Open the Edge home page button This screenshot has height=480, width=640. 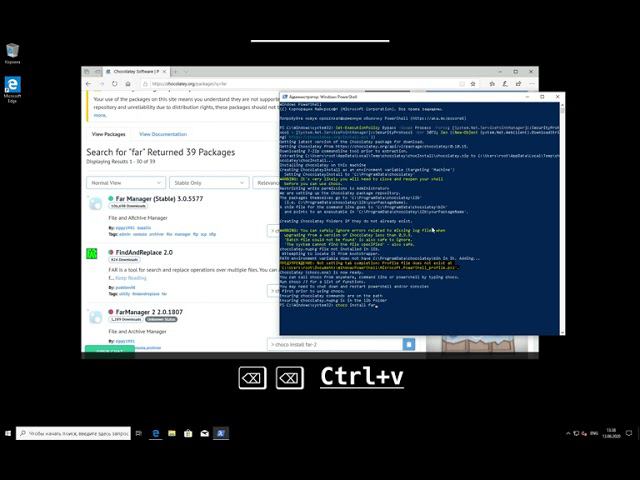coord(128,84)
